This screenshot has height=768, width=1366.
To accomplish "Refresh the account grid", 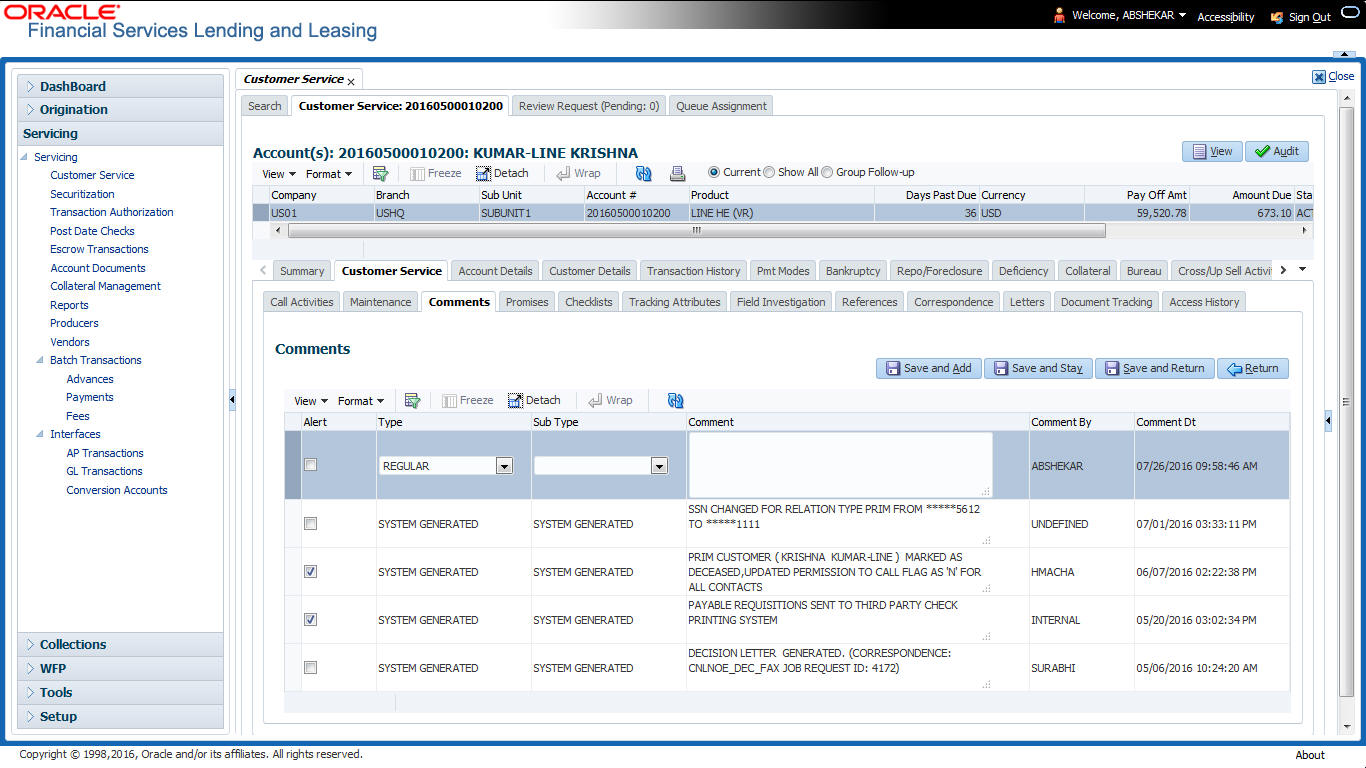I will pos(643,173).
